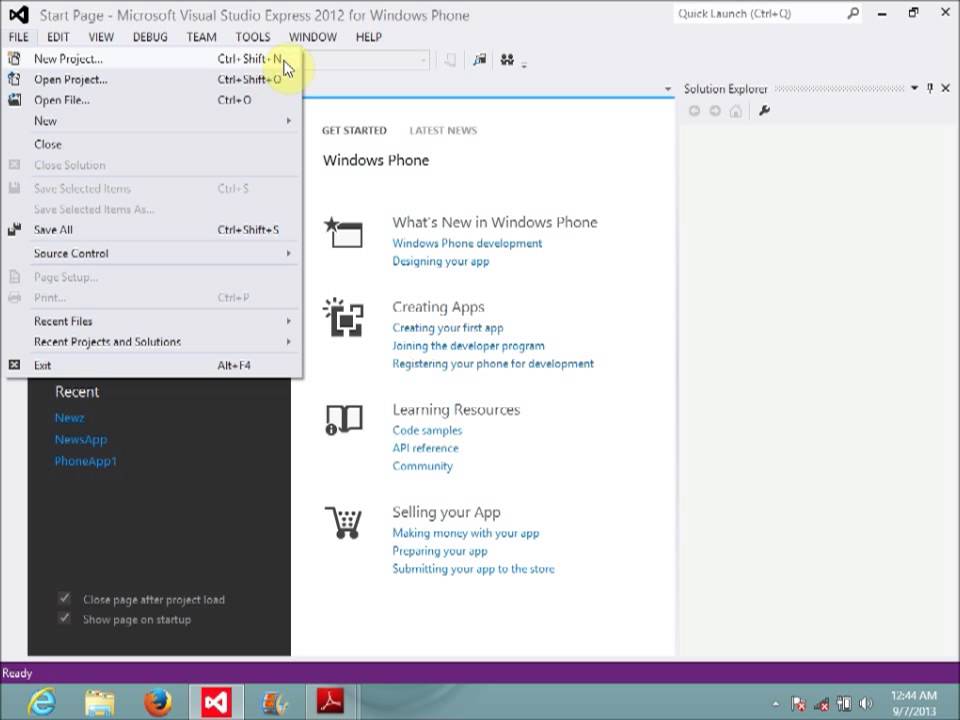Click the Quick Launch magnifier icon
This screenshot has width=960, height=720.
(852, 13)
